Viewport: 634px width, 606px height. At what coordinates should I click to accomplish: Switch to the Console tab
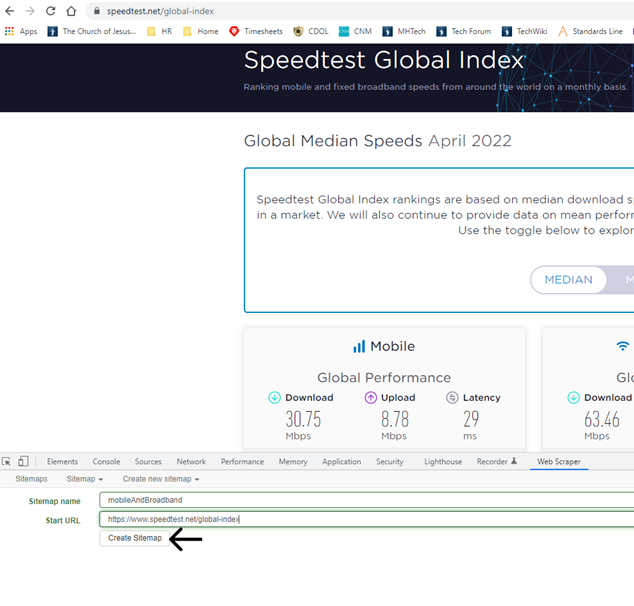106,462
